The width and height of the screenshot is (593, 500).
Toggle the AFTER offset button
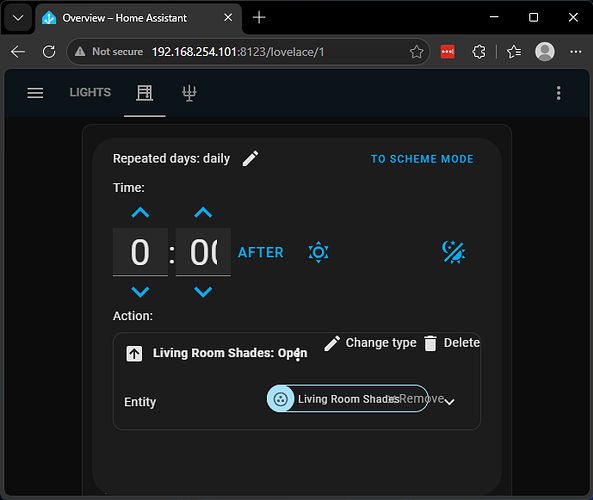[x=261, y=252]
